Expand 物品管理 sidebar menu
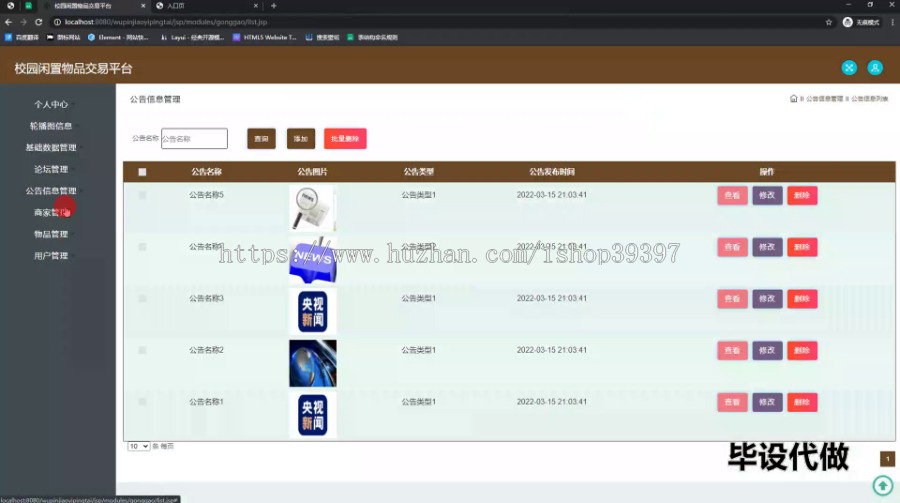 tap(51, 234)
